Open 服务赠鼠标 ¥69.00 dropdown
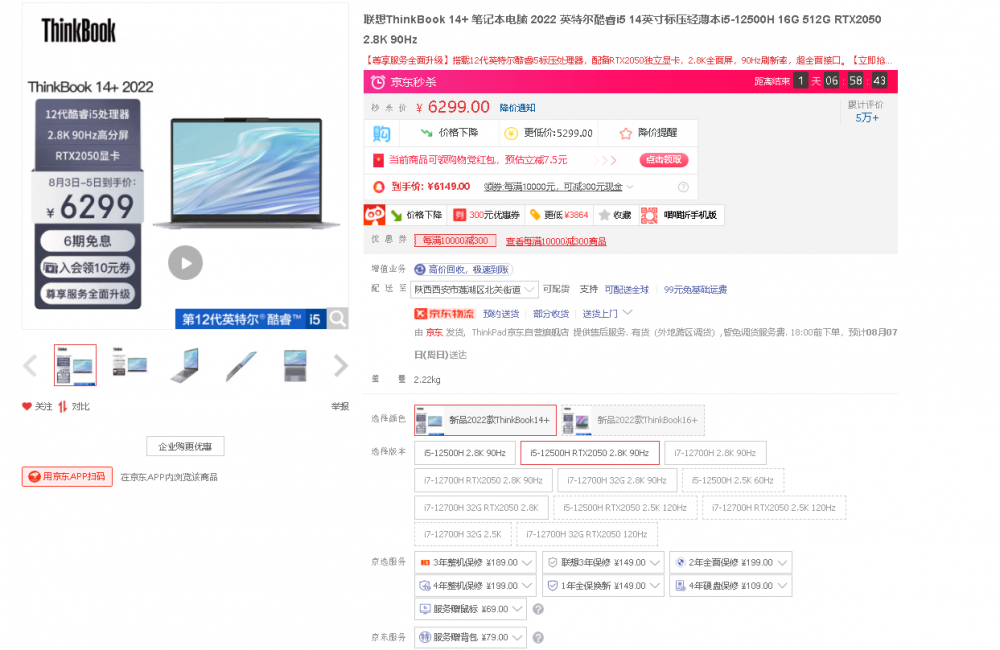Image resolution: width=1000 pixels, height=650 pixels. click(x=470, y=609)
